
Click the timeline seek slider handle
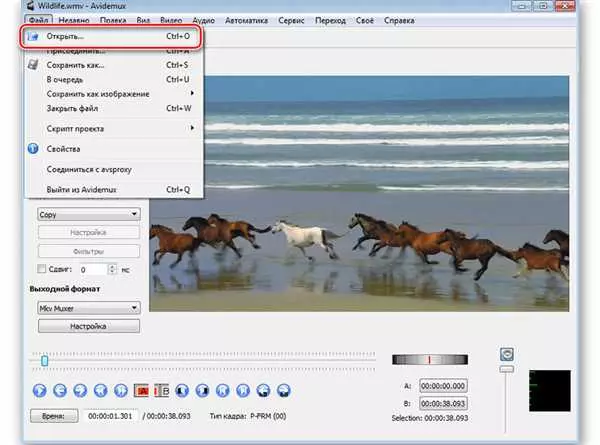point(44,360)
